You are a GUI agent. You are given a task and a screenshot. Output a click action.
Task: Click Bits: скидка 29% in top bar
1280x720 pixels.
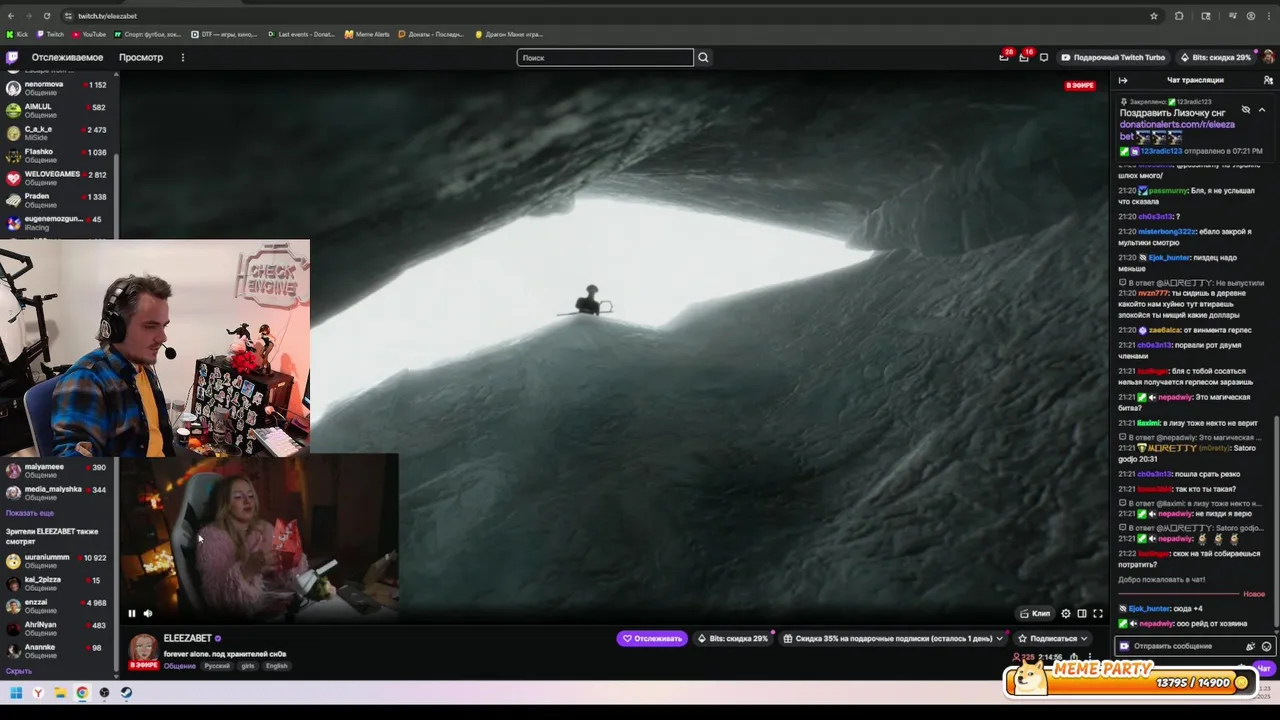(1215, 57)
